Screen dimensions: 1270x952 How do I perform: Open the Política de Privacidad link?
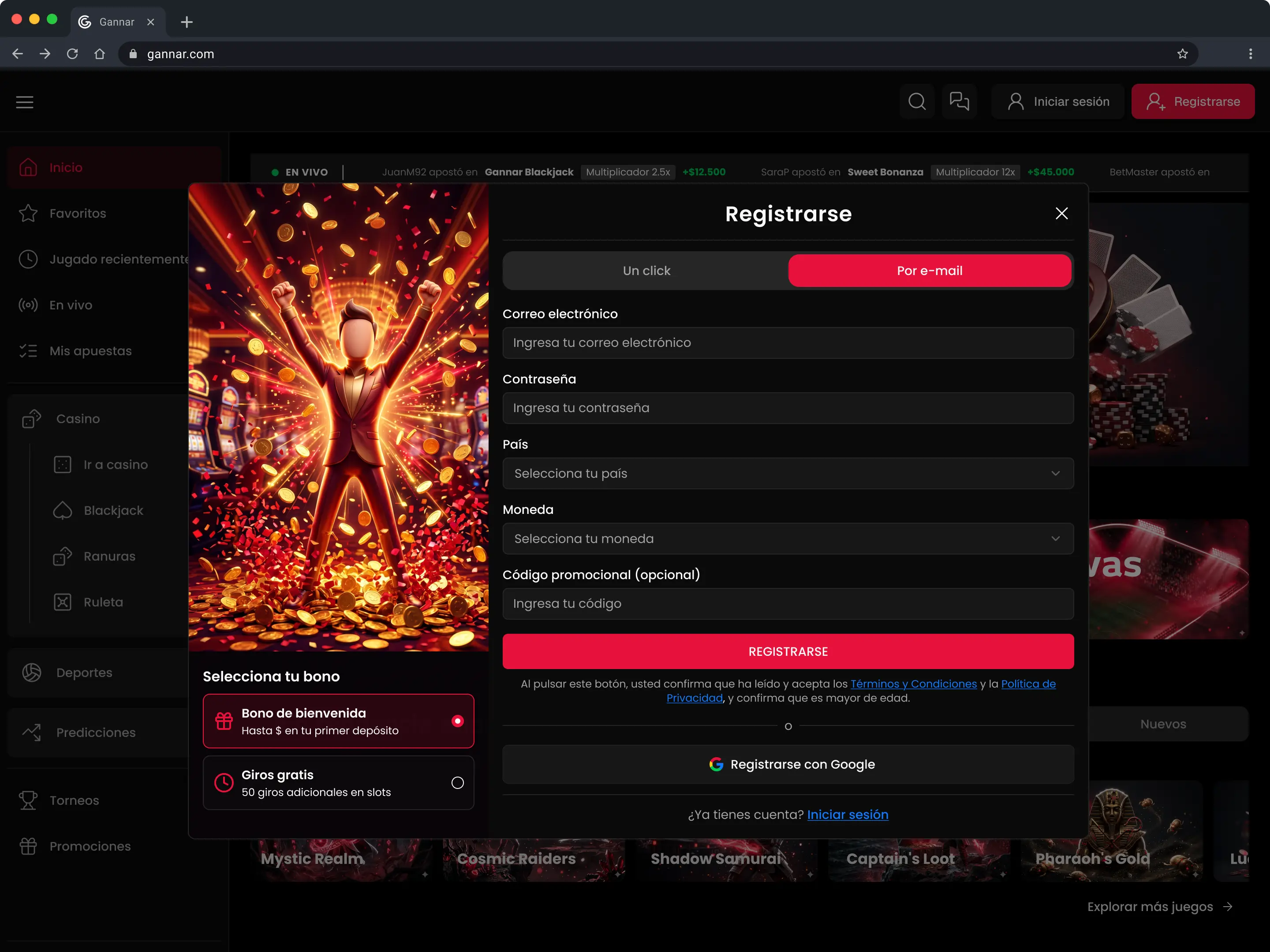pyautogui.click(x=1028, y=684)
